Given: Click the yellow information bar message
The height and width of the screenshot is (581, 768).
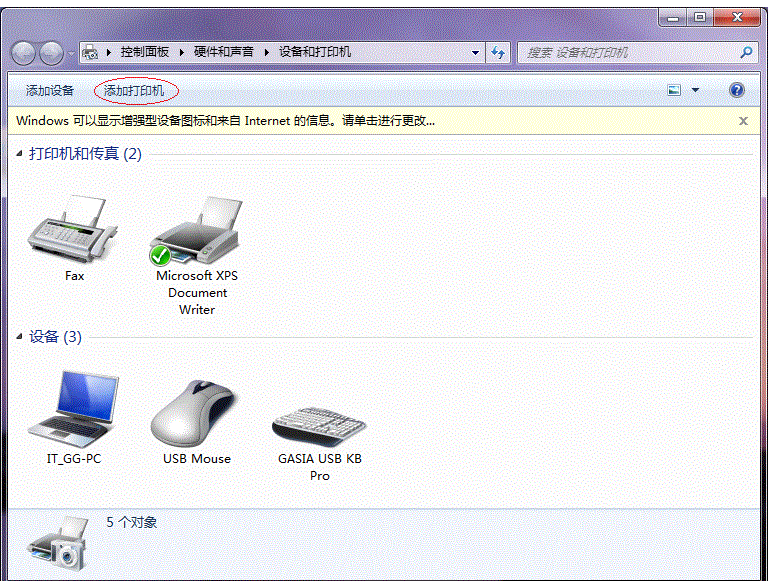Looking at the screenshot, I should click(x=226, y=120).
